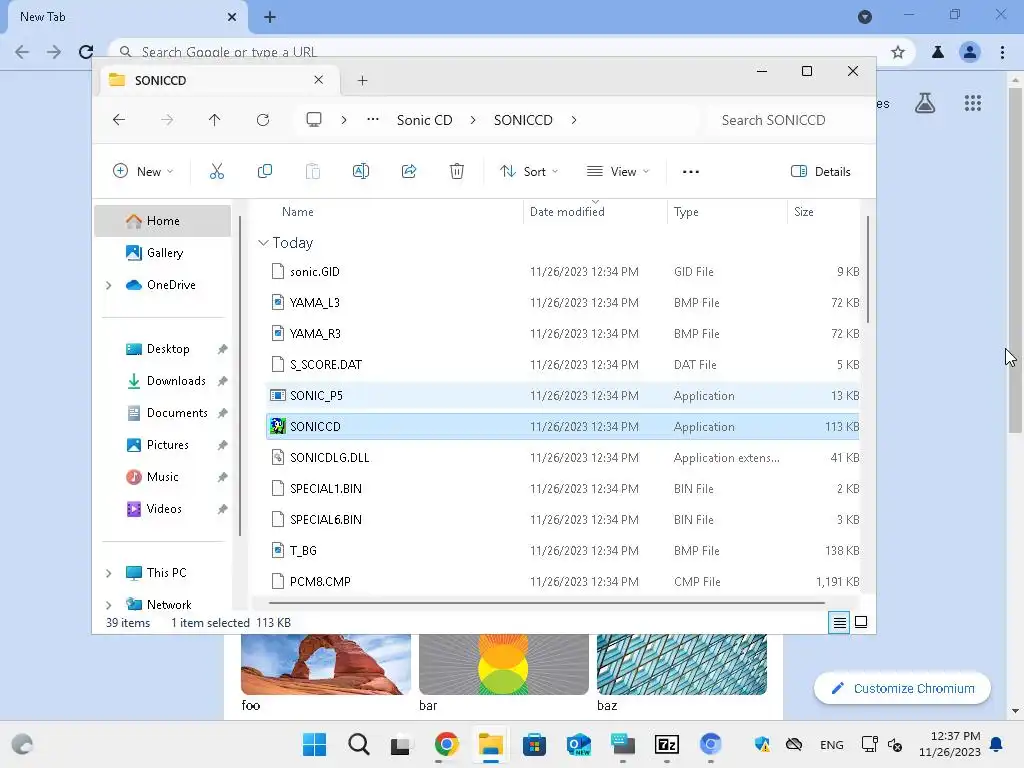Viewport: 1024px width, 768px height.
Task: Expand chevron after Sonic CD breadcrumb
Action: pos(473,120)
